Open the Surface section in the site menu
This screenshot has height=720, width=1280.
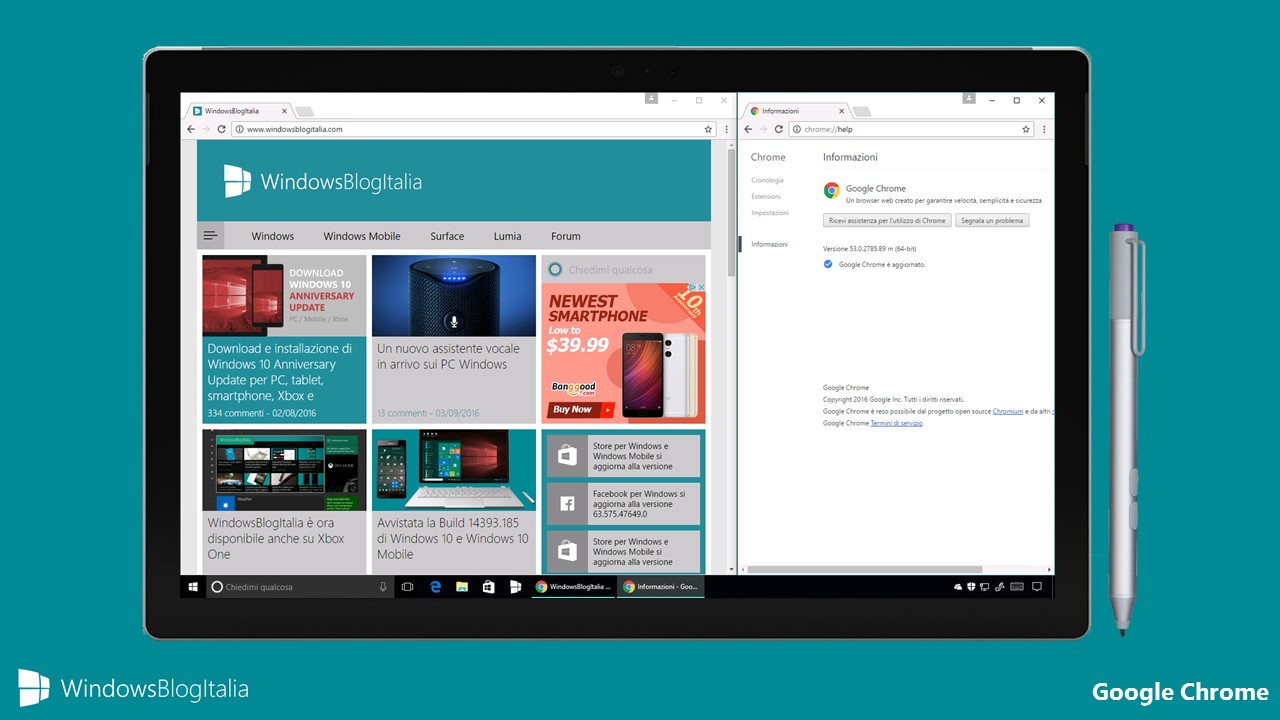[447, 236]
